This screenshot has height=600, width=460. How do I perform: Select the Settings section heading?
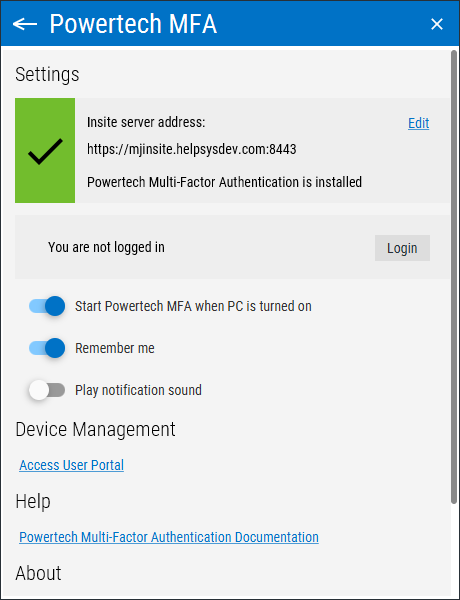[47, 74]
